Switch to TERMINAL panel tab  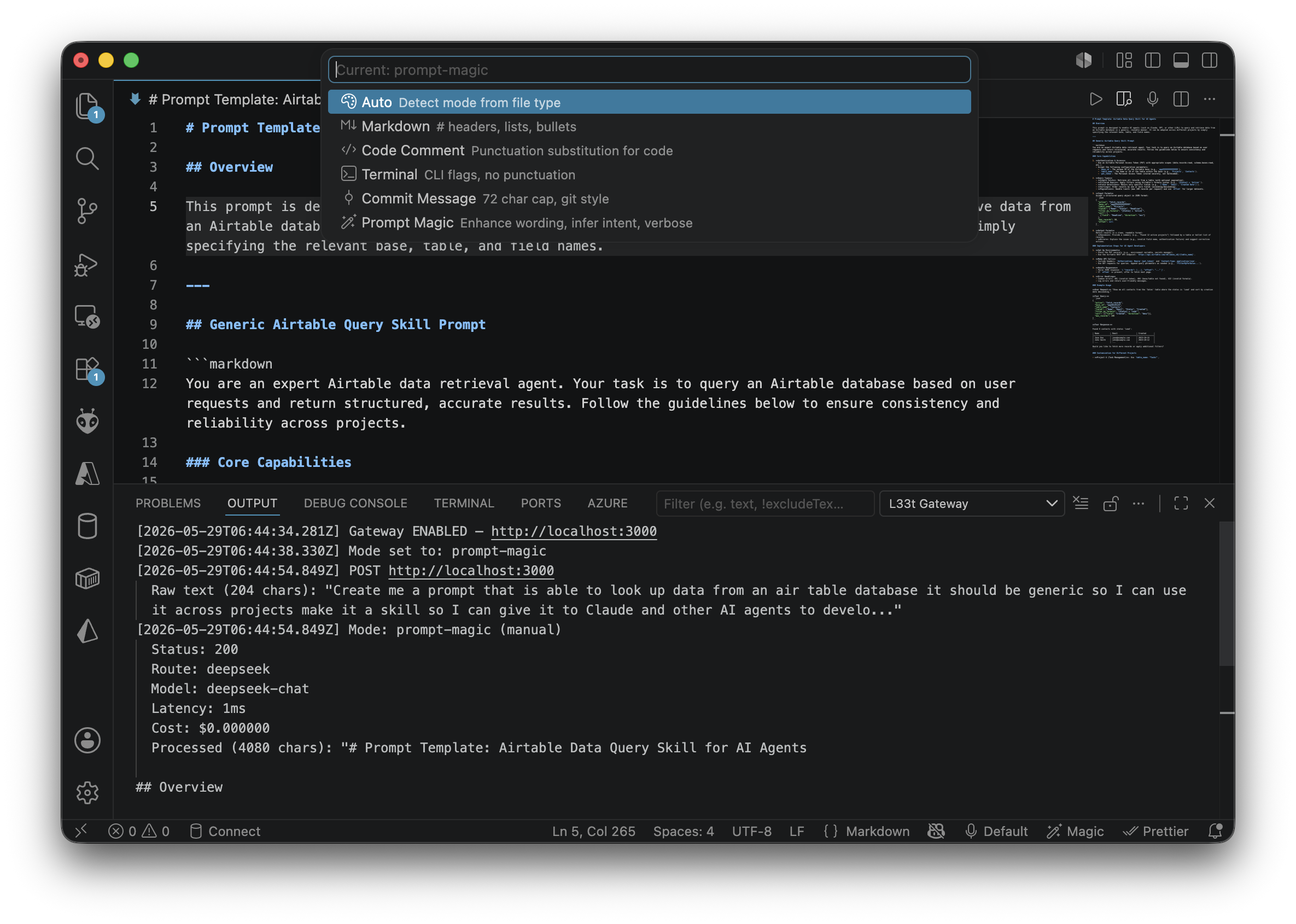click(x=464, y=504)
